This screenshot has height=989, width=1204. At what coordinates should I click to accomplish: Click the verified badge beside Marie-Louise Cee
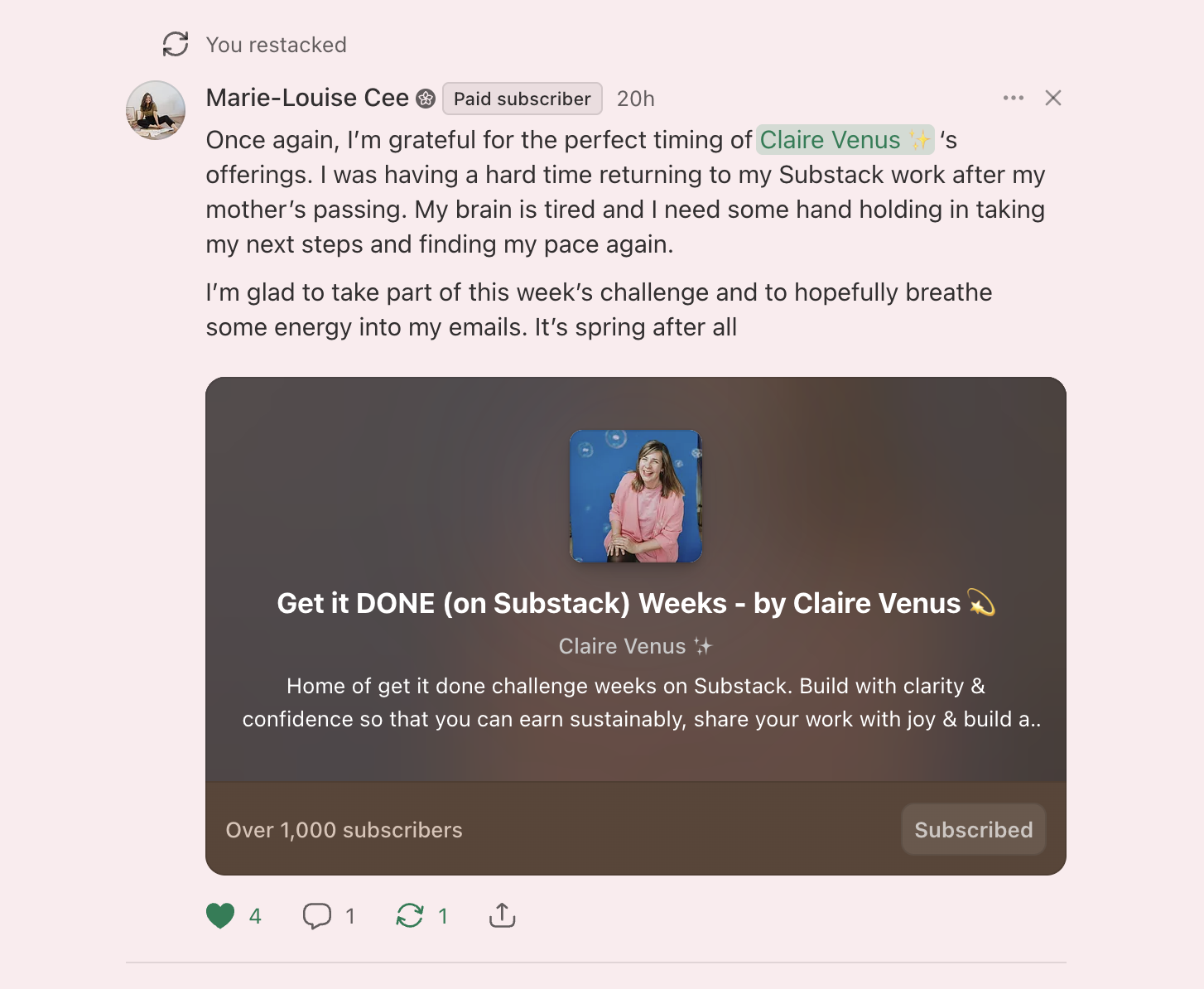tap(426, 99)
